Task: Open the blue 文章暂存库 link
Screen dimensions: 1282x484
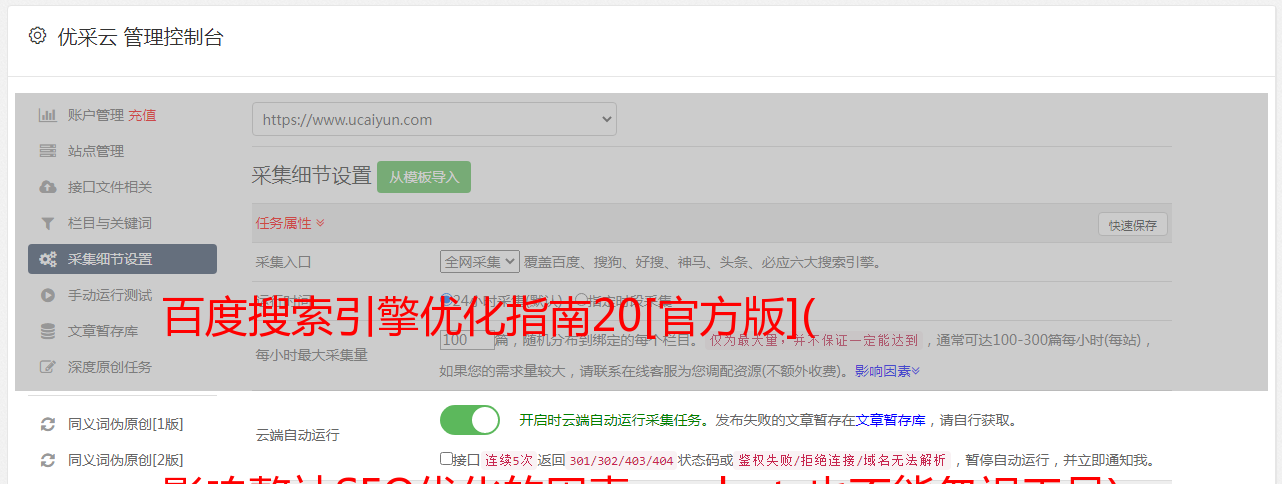Action: [x=890, y=421]
